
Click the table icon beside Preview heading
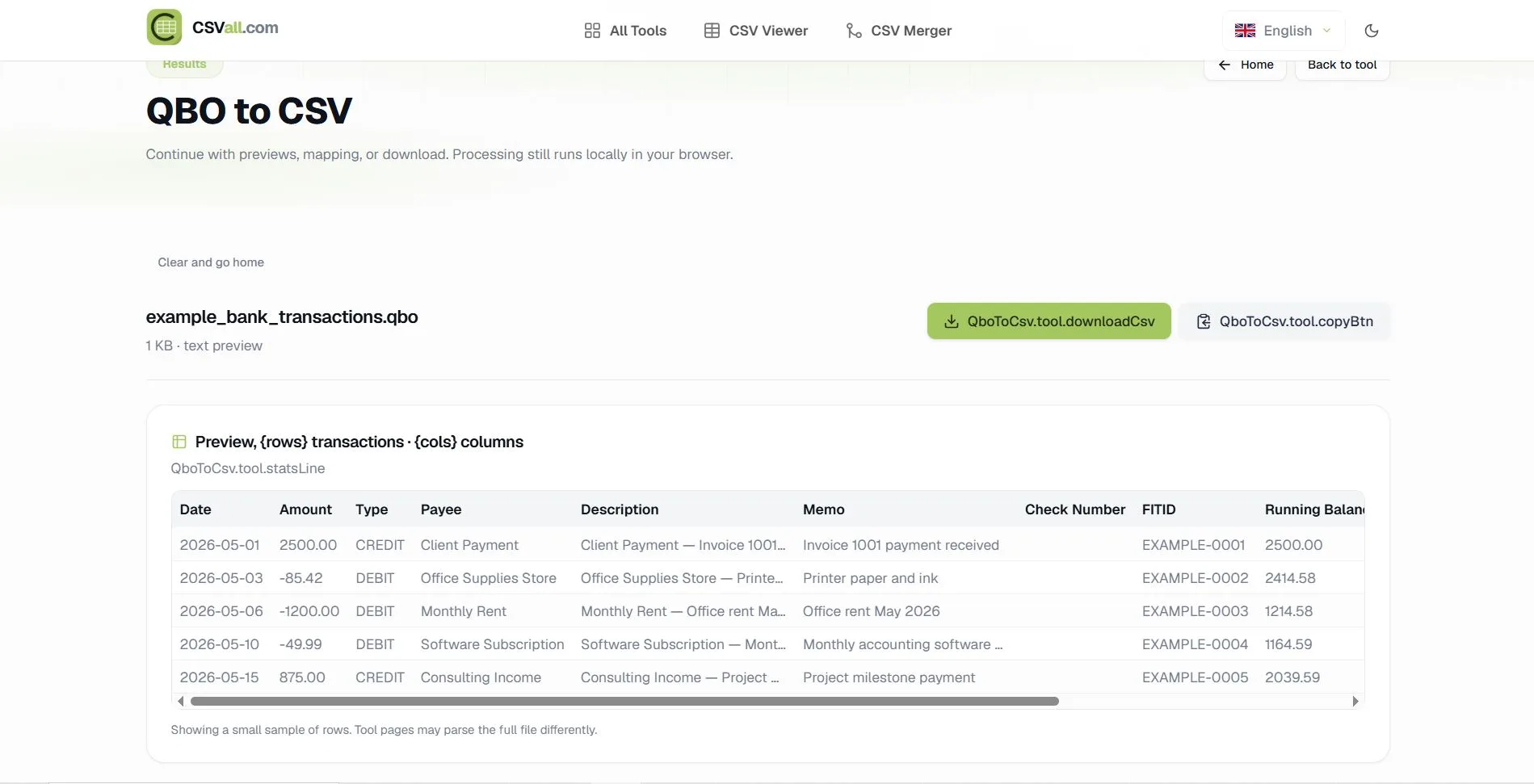tap(179, 442)
